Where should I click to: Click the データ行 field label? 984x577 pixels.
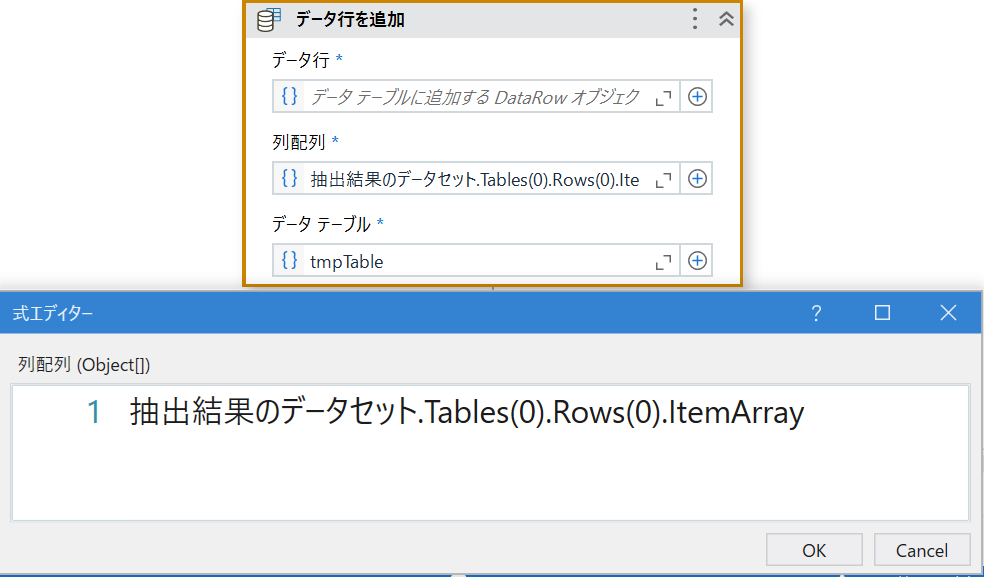(x=300, y=60)
